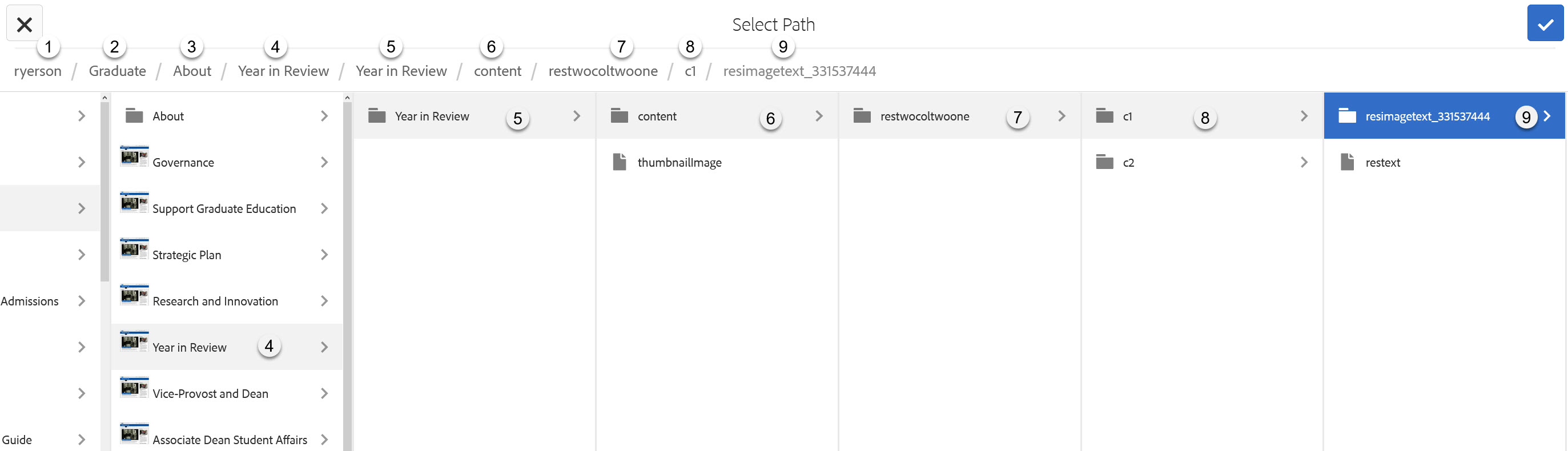Click the About folder icon

point(134,115)
